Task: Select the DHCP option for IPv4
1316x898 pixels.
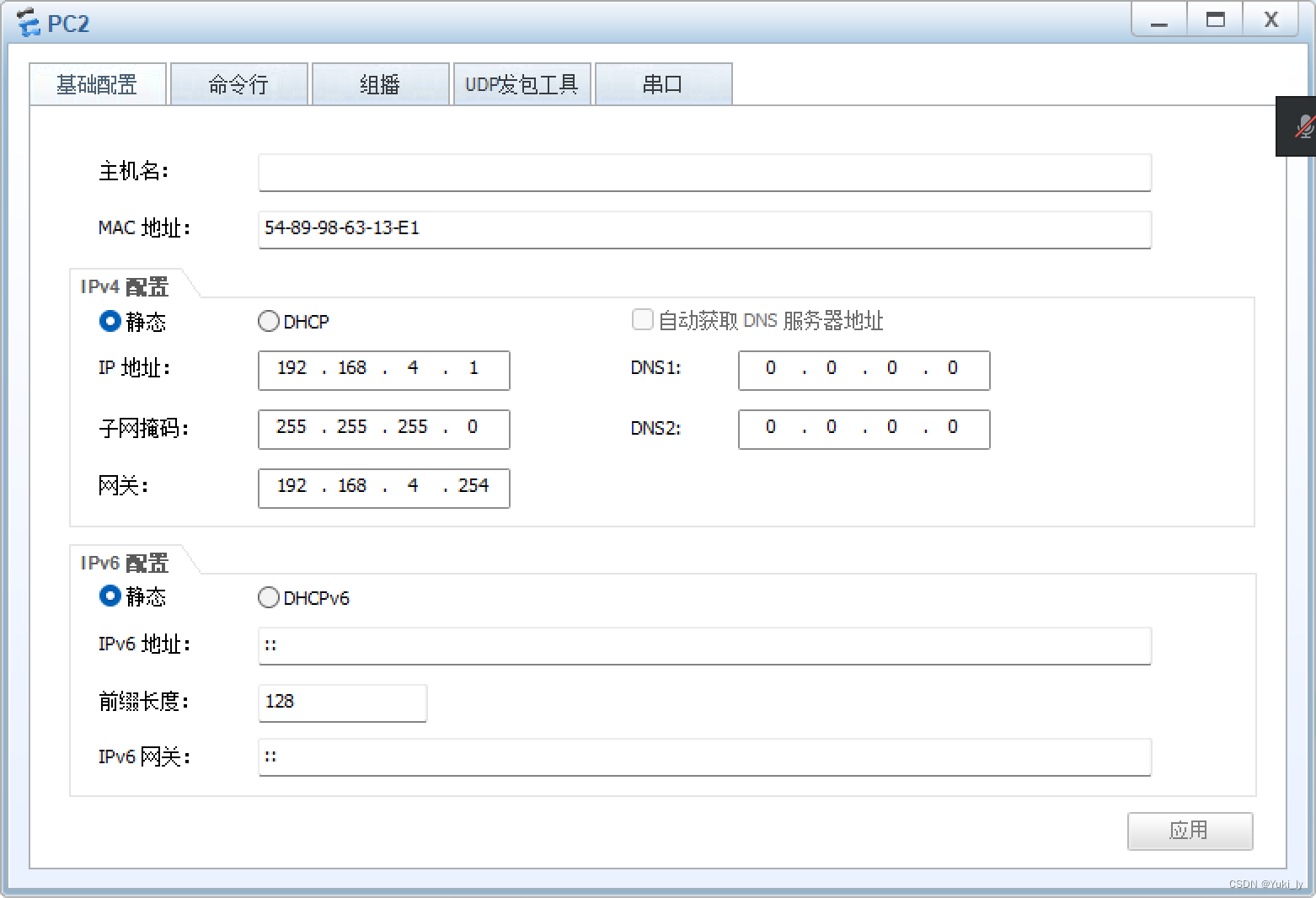Action: tap(268, 321)
